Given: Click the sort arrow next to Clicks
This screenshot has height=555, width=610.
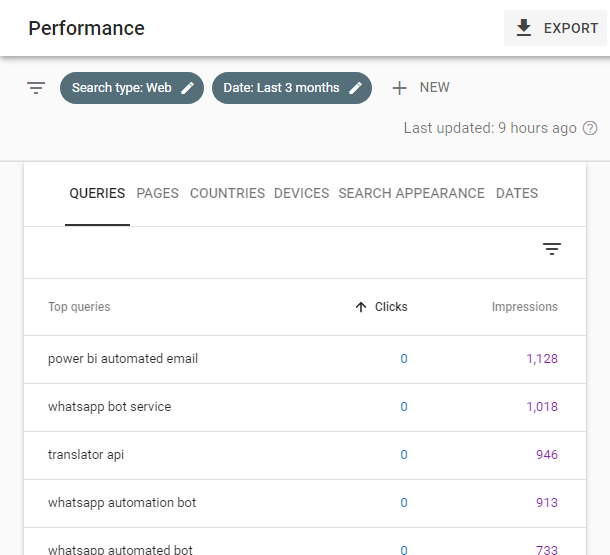Looking at the screenshot, I should pyautogui.click(x=361, y=307).
